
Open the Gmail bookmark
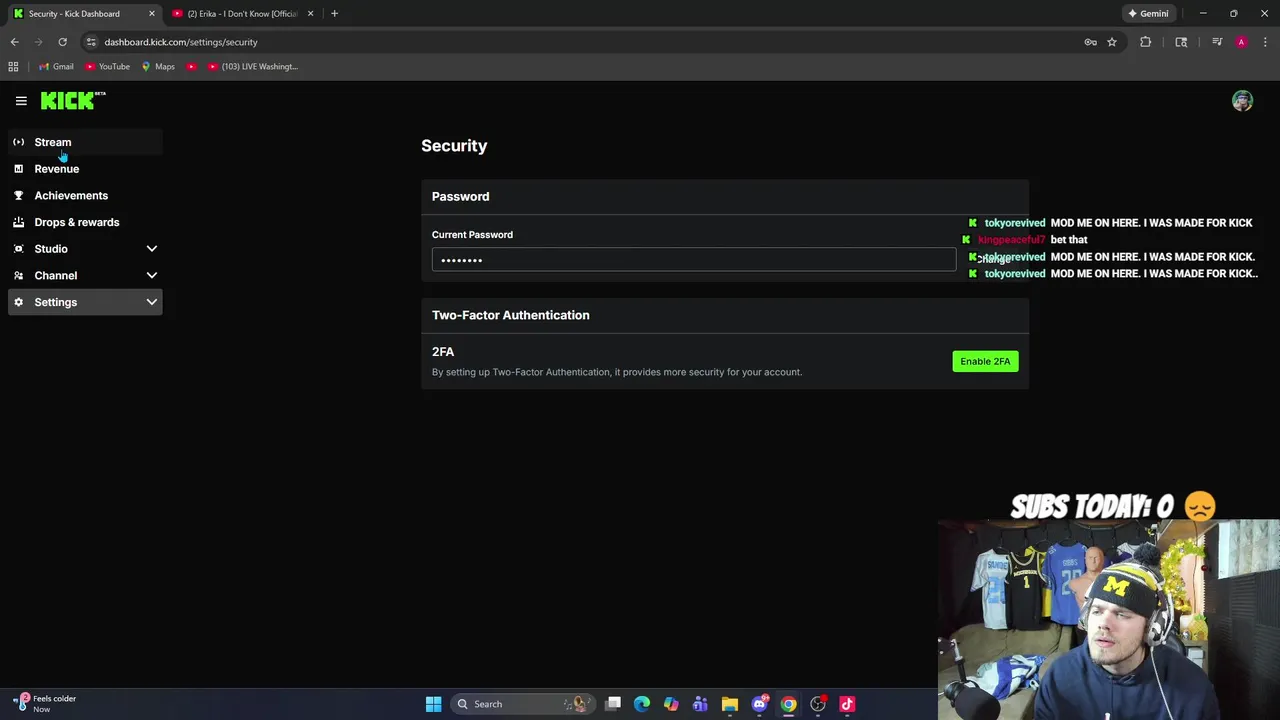(x=56, y=67)
